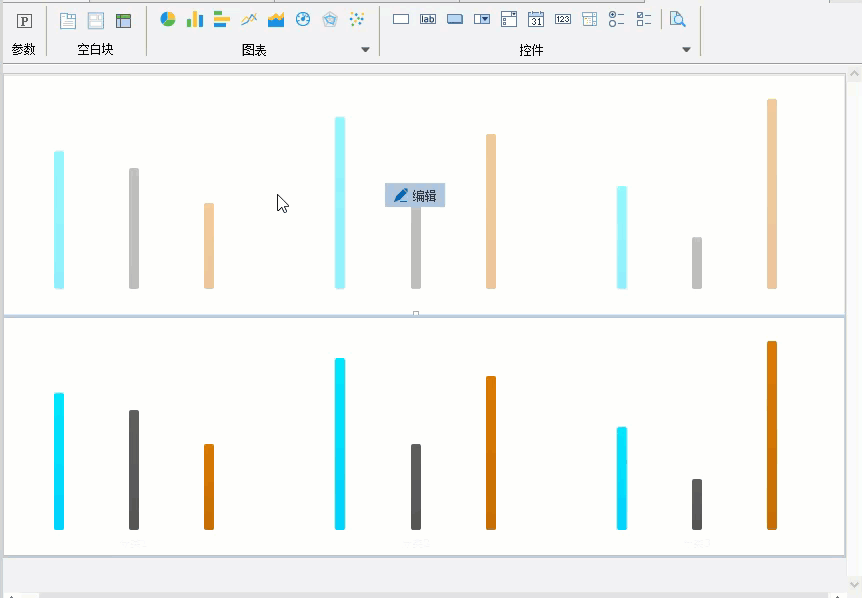
Task: Add a scatter chart
Action: (357, 19)
